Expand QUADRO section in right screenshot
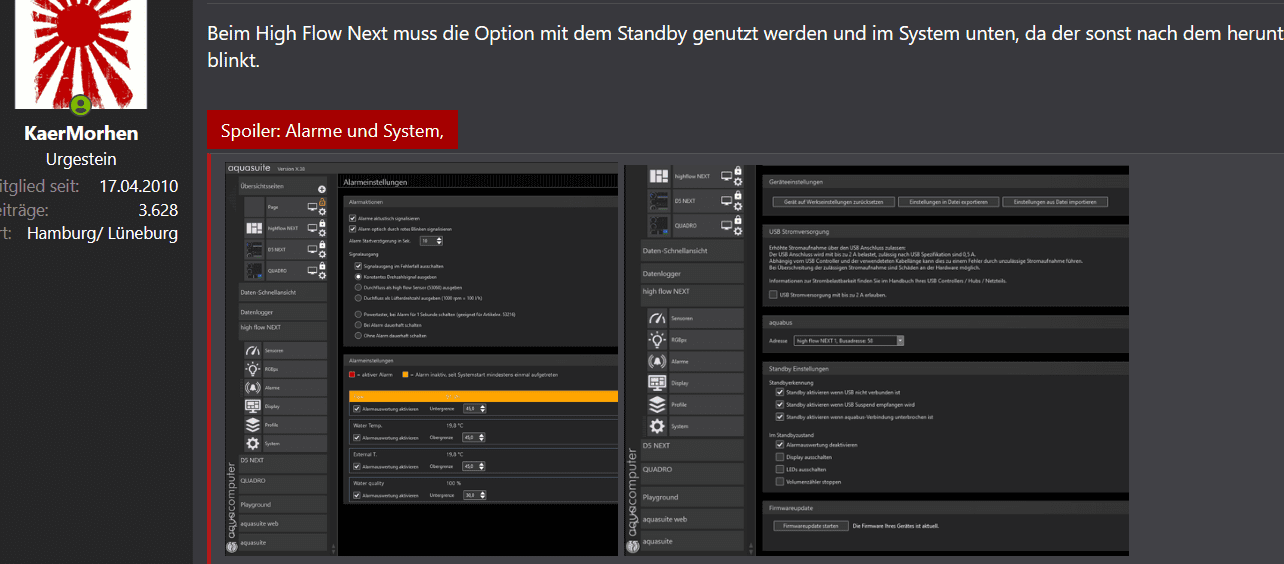This screenshot has width=1284, height=564. 692,473
